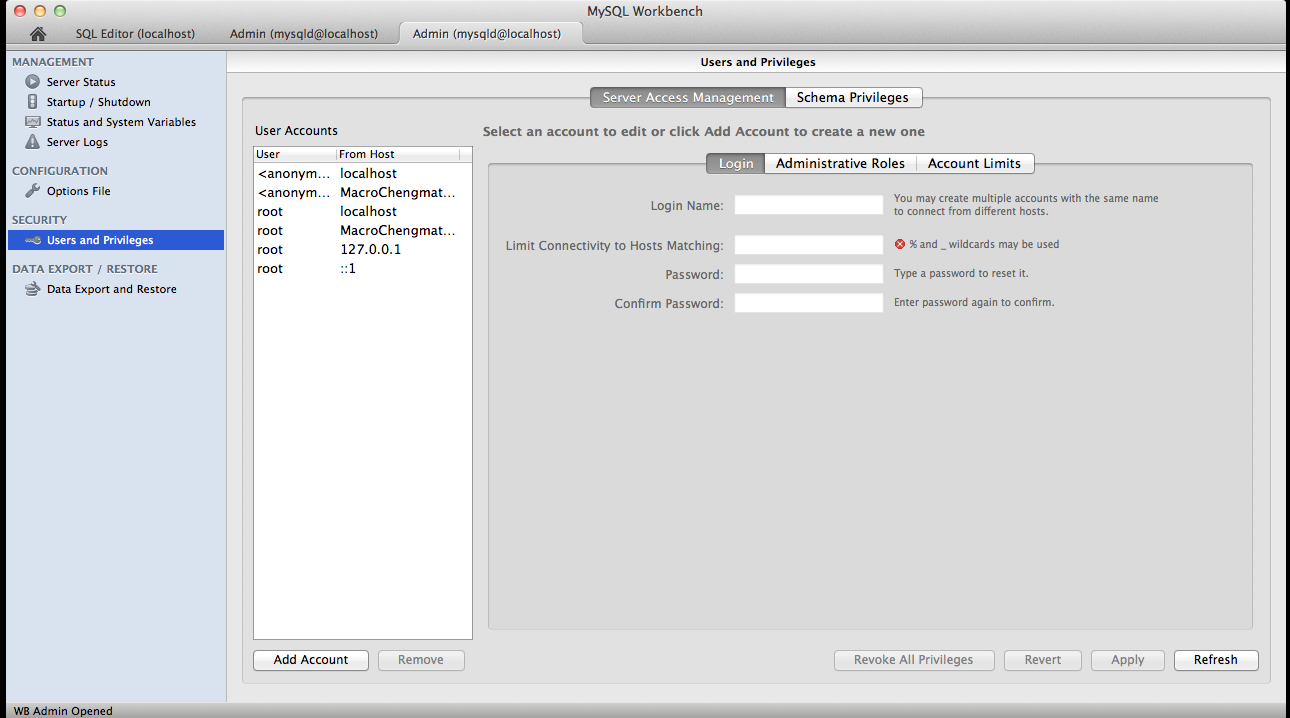This screenshot has width=1290, height=718.
Task: Sort accounts by User column header
Action: (295, 154)
